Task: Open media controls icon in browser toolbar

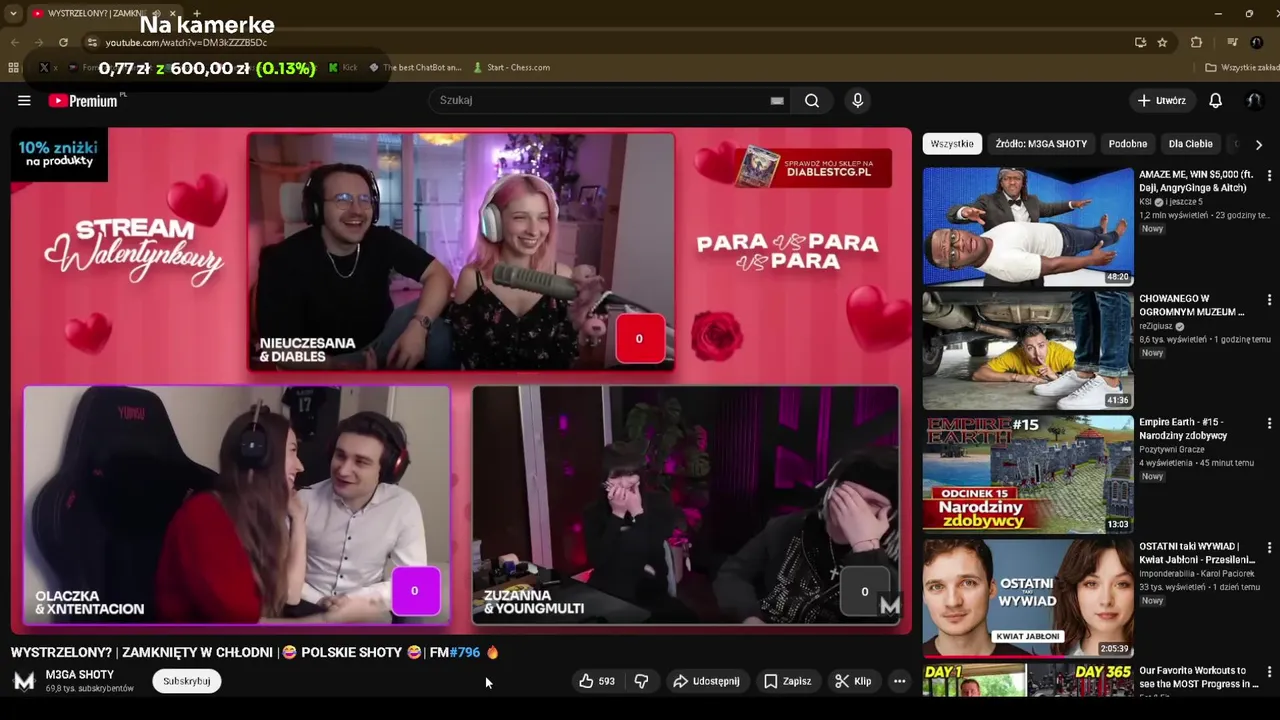Action: (1232, 42)
